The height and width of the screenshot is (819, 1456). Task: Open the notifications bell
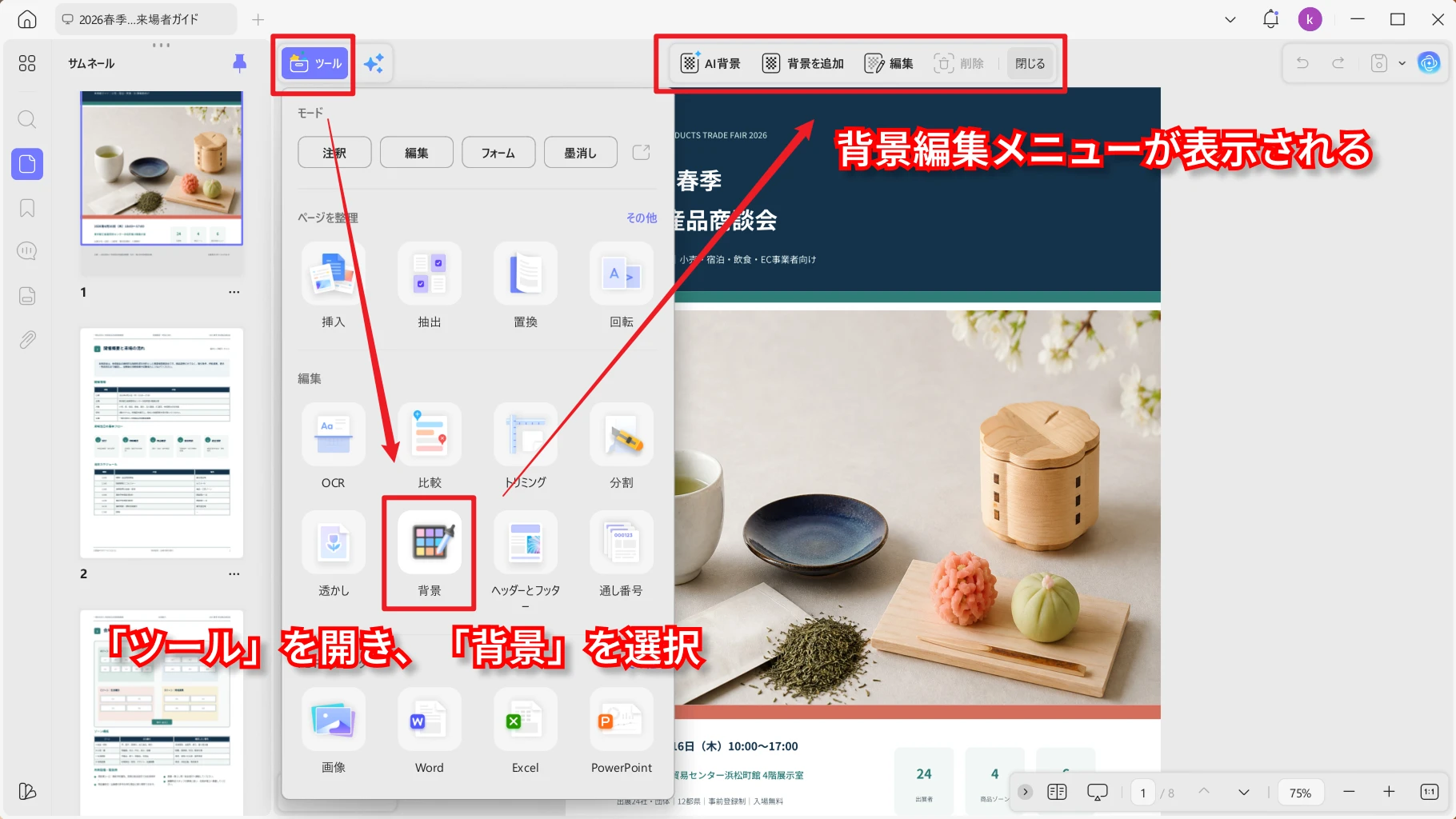point(1270,19)
